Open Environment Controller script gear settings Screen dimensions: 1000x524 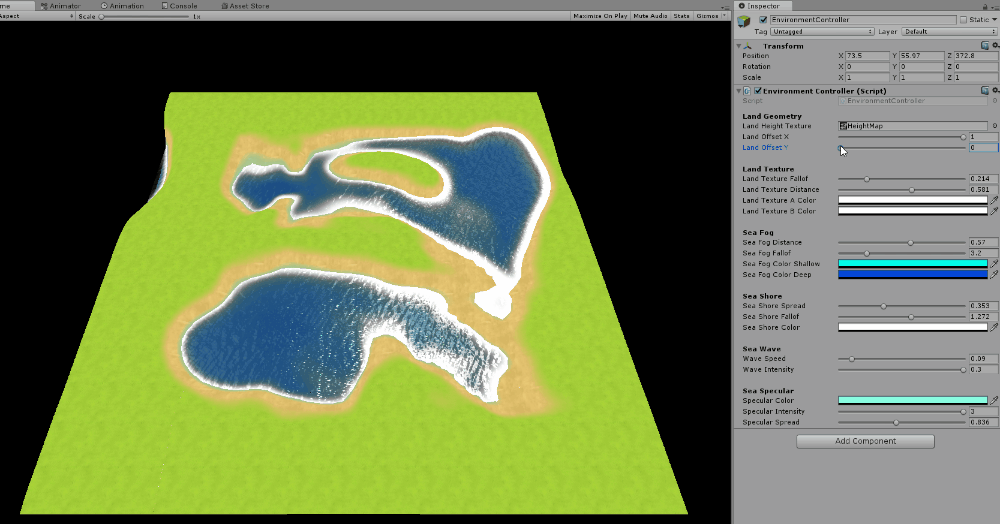[x=995, y=91]
